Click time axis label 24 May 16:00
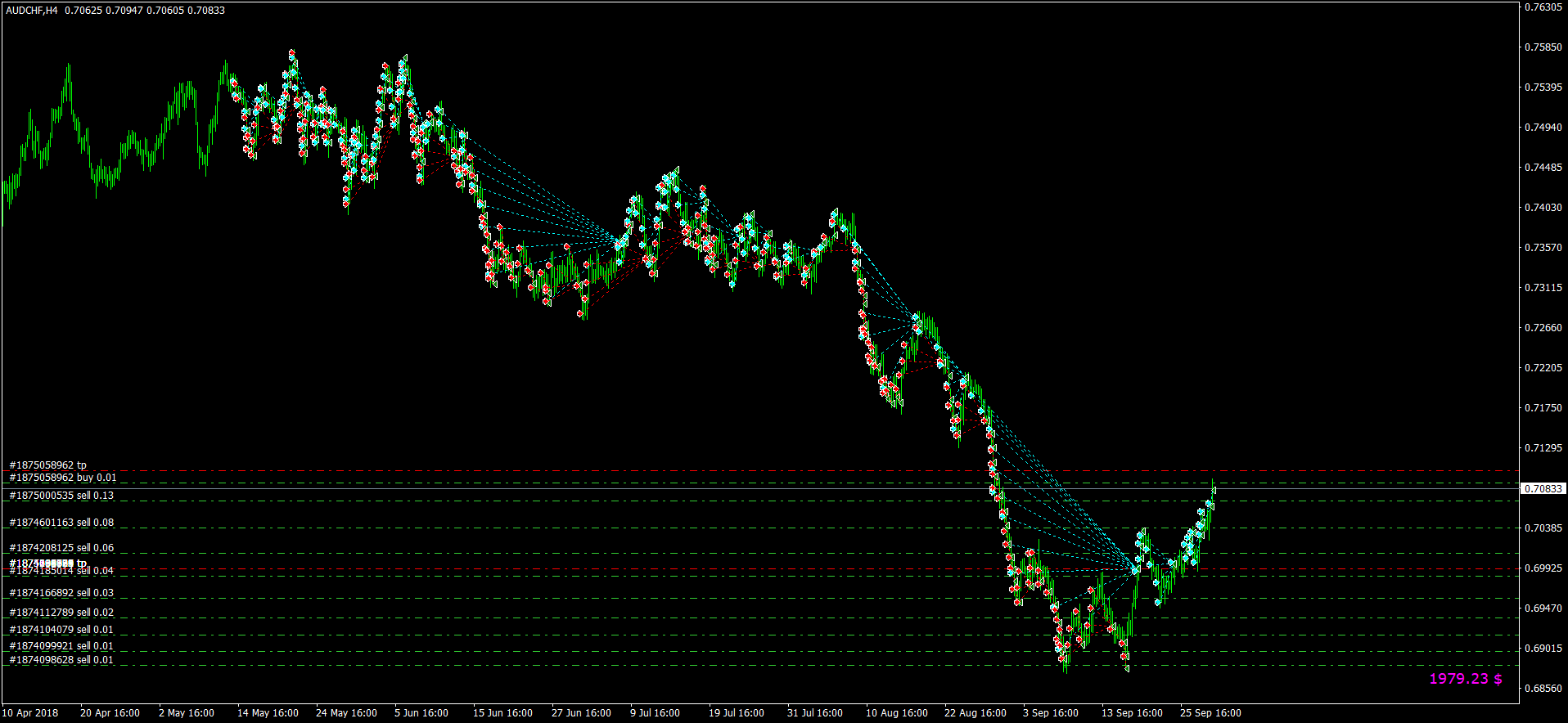The width and height of the screenshot is (1568, 723). (346, 713)
